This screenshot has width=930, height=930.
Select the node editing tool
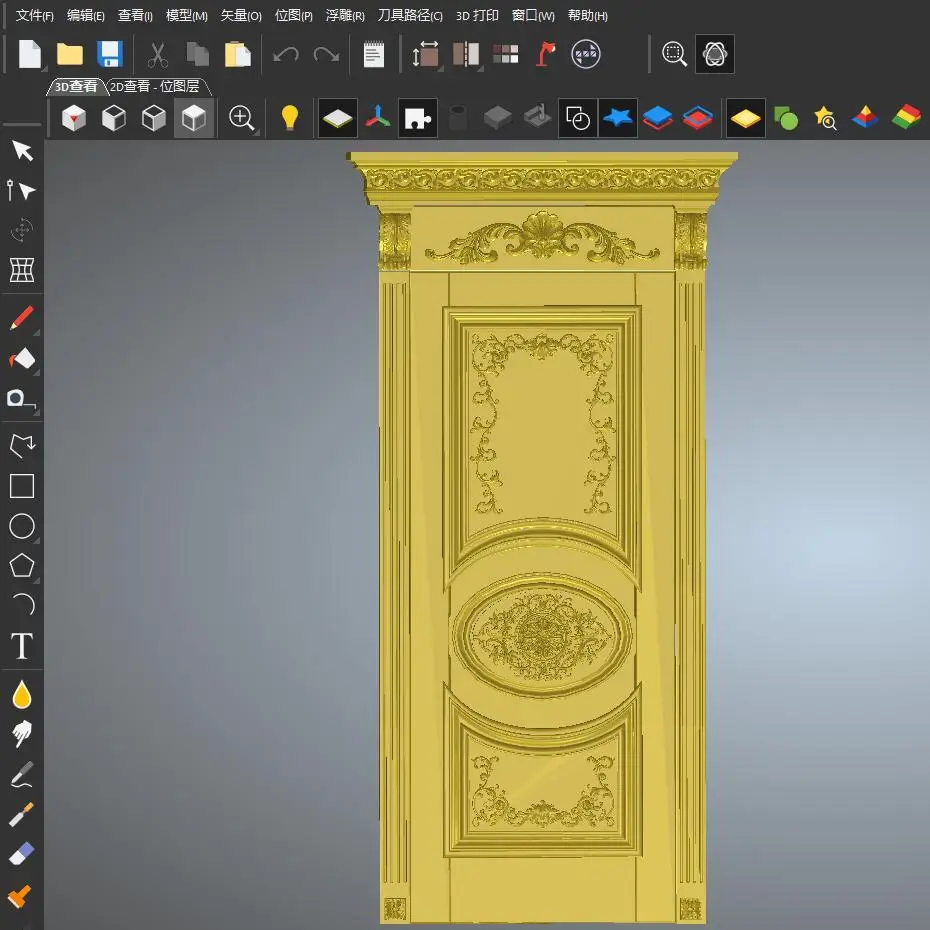[x=21, y=190]
